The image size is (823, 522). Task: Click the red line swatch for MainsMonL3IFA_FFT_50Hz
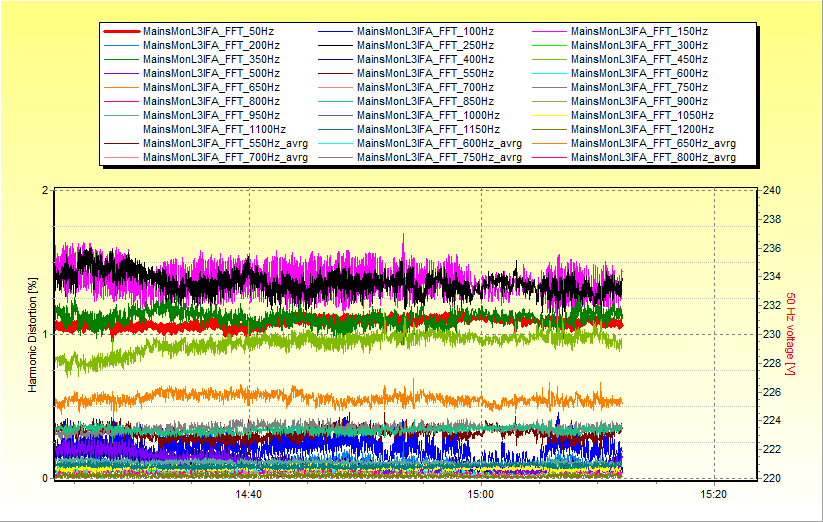tap(121, 31)
